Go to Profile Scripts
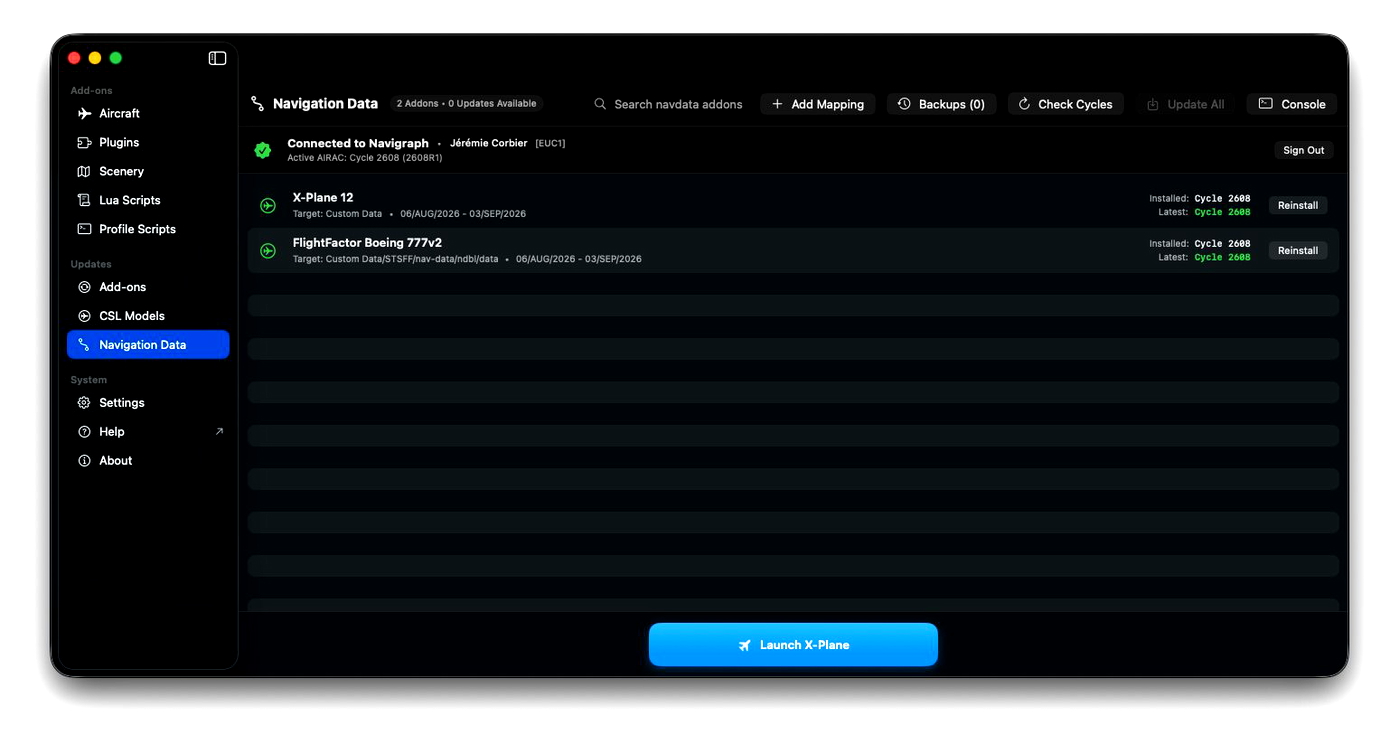Image resolution: width=1399 pixels, height=744 pixels. click(x=148, y=229)
